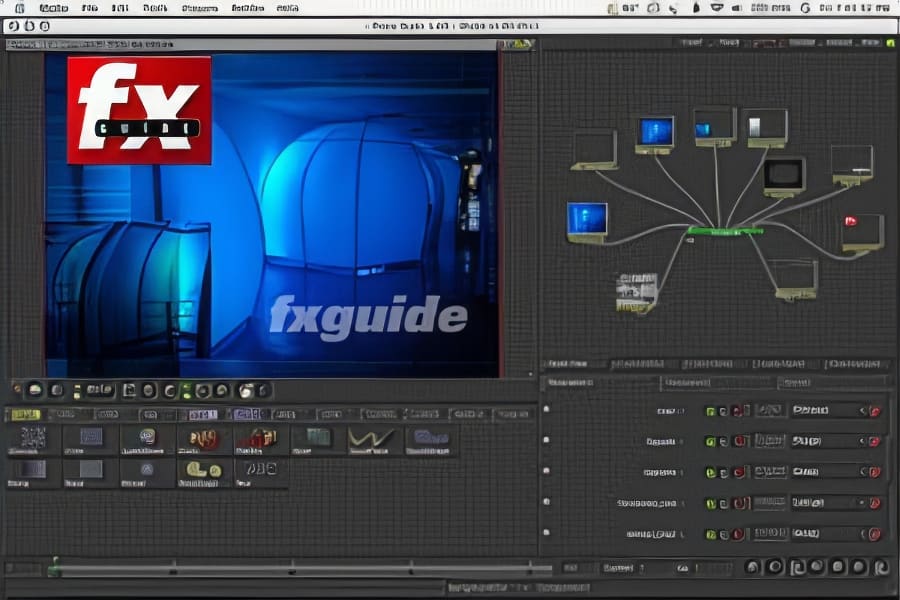The height and width of the screenshot is (600, 900).
Task: Choose the gray gradient tool in second shelf row
Action: coord(33,472)
